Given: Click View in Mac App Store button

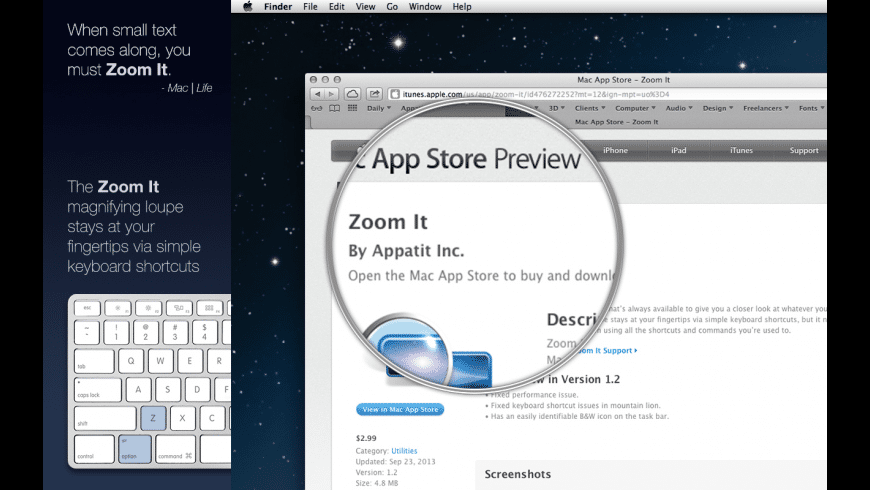Looking at the screenshot, I should pyautogui.click(x=400, y=410).
